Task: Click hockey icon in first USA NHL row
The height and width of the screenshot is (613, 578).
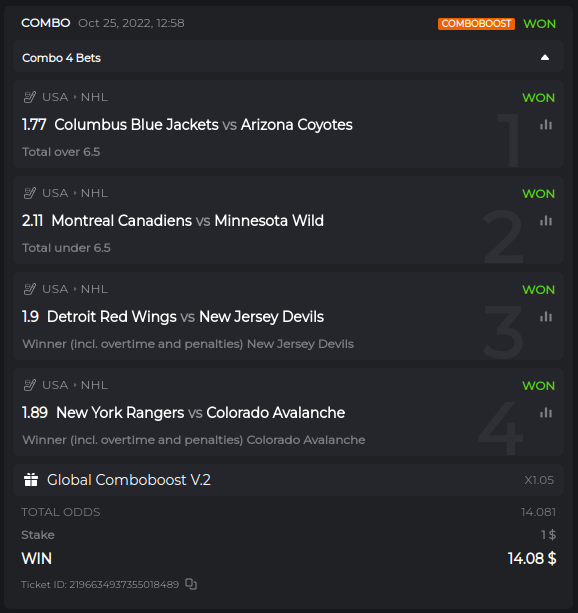Action: tap(30, 97)
